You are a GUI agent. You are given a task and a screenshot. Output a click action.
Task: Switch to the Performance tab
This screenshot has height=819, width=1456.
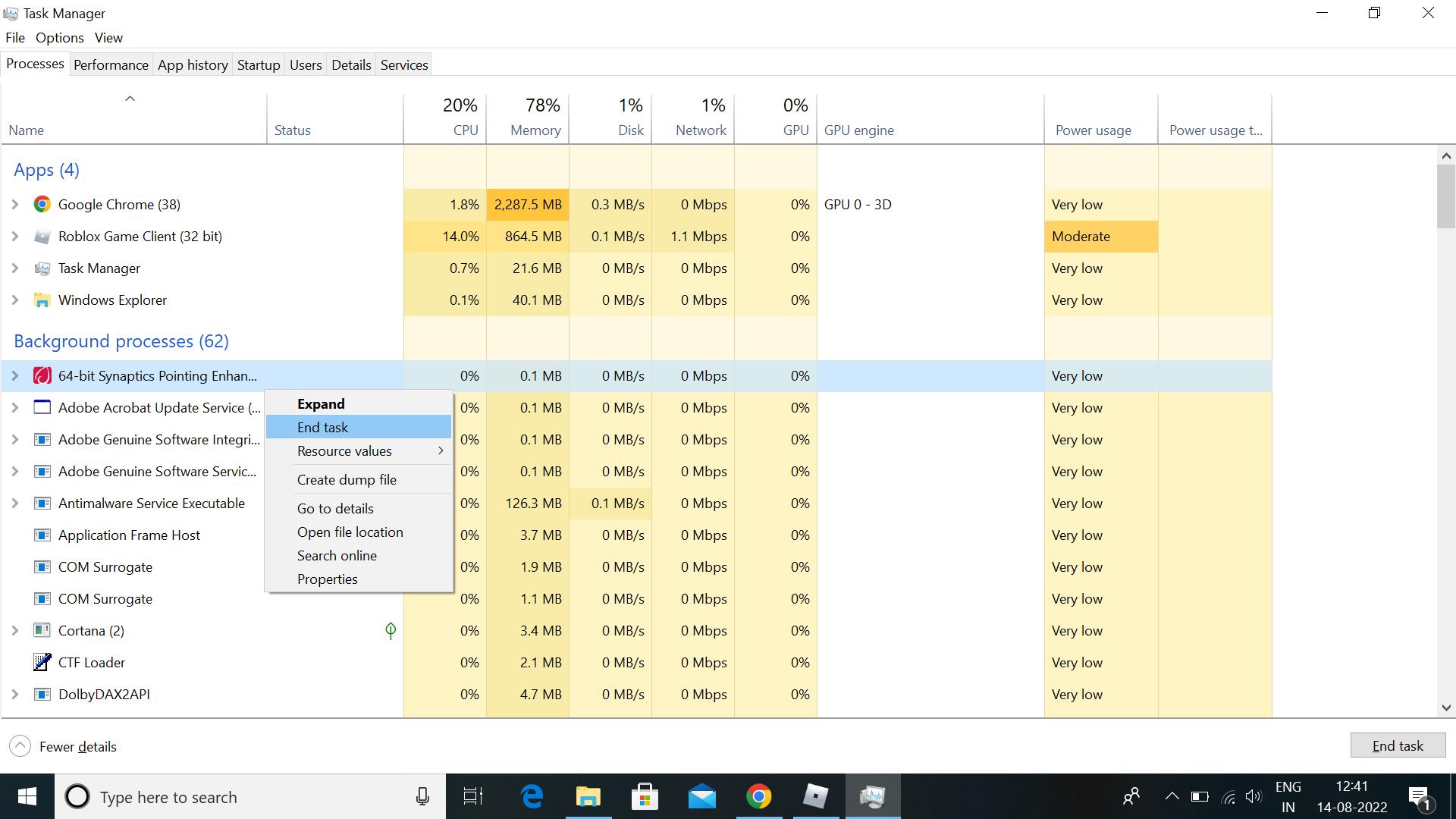tap(111, 65)
